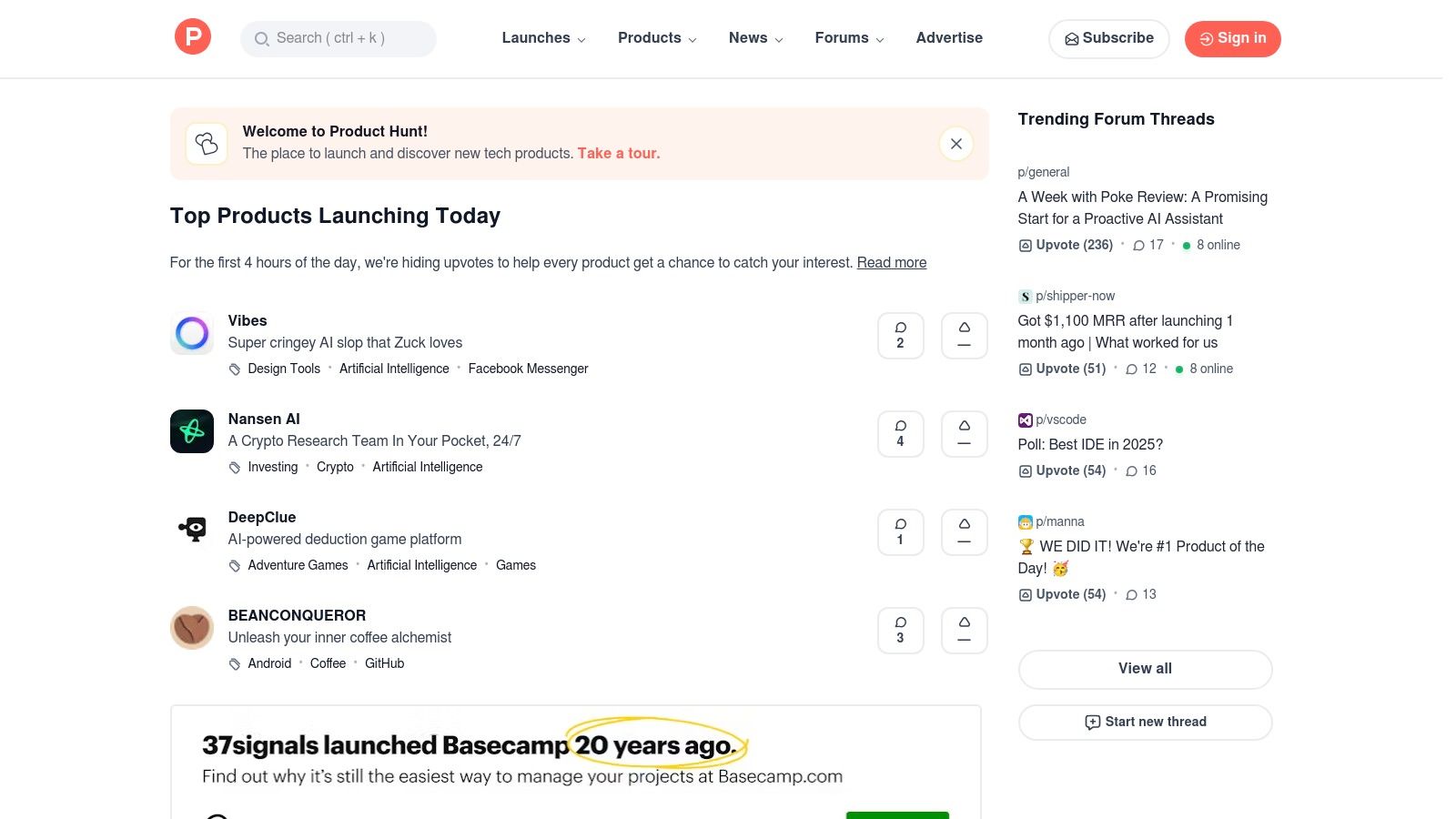The height and width of the screenshot is (819, 1456).
Task: Click comment count 12 on MRR thread
Action: tap(1141, 369)
